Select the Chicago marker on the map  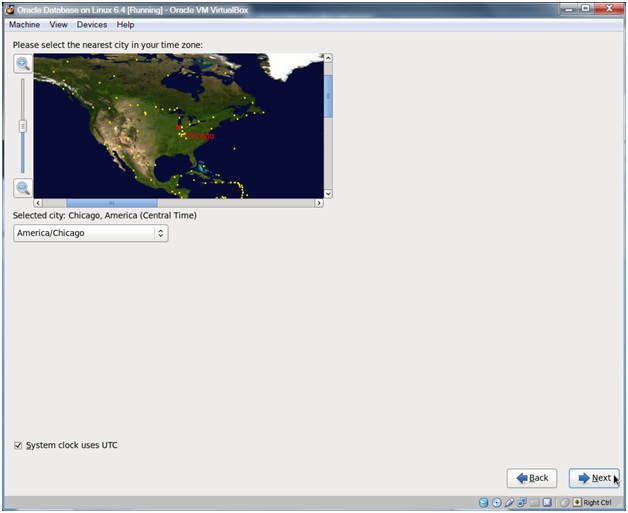[179, 127]
